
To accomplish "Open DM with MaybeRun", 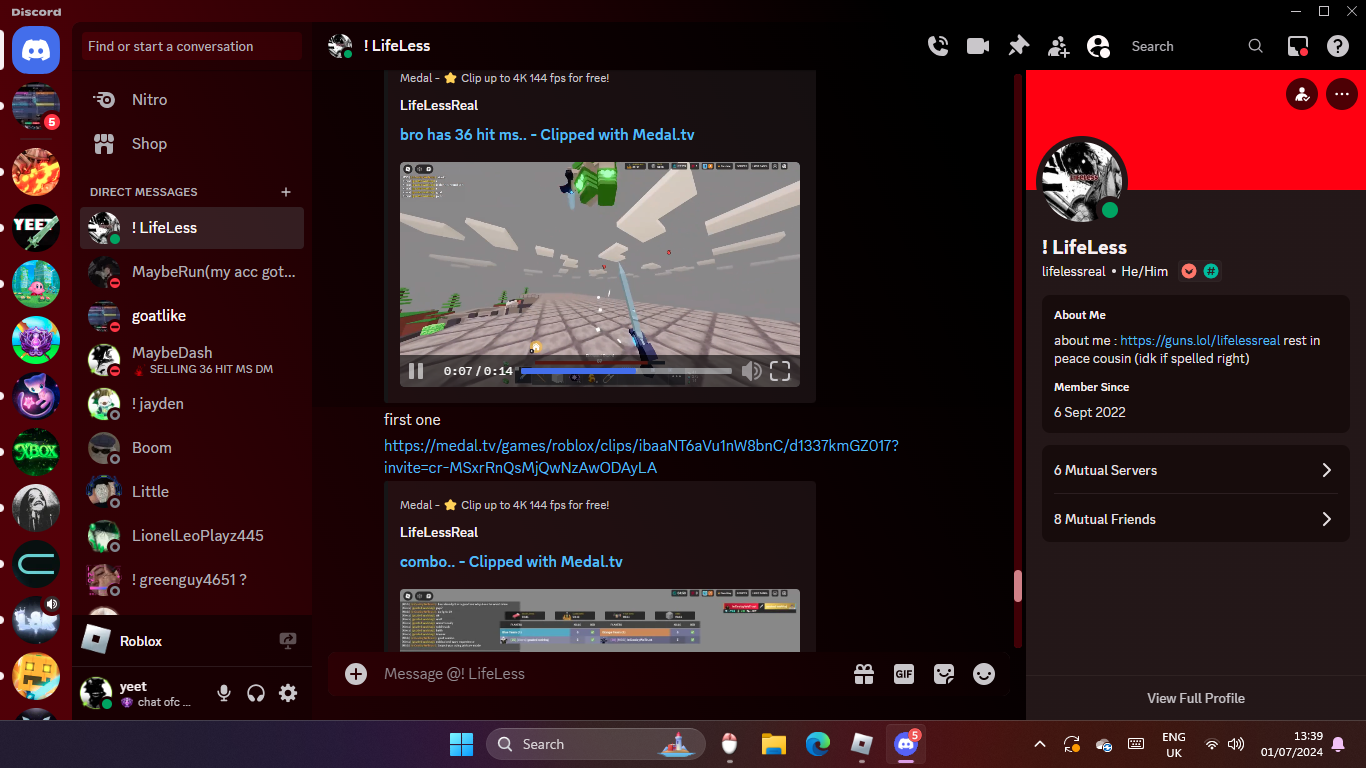I will 192,272.
